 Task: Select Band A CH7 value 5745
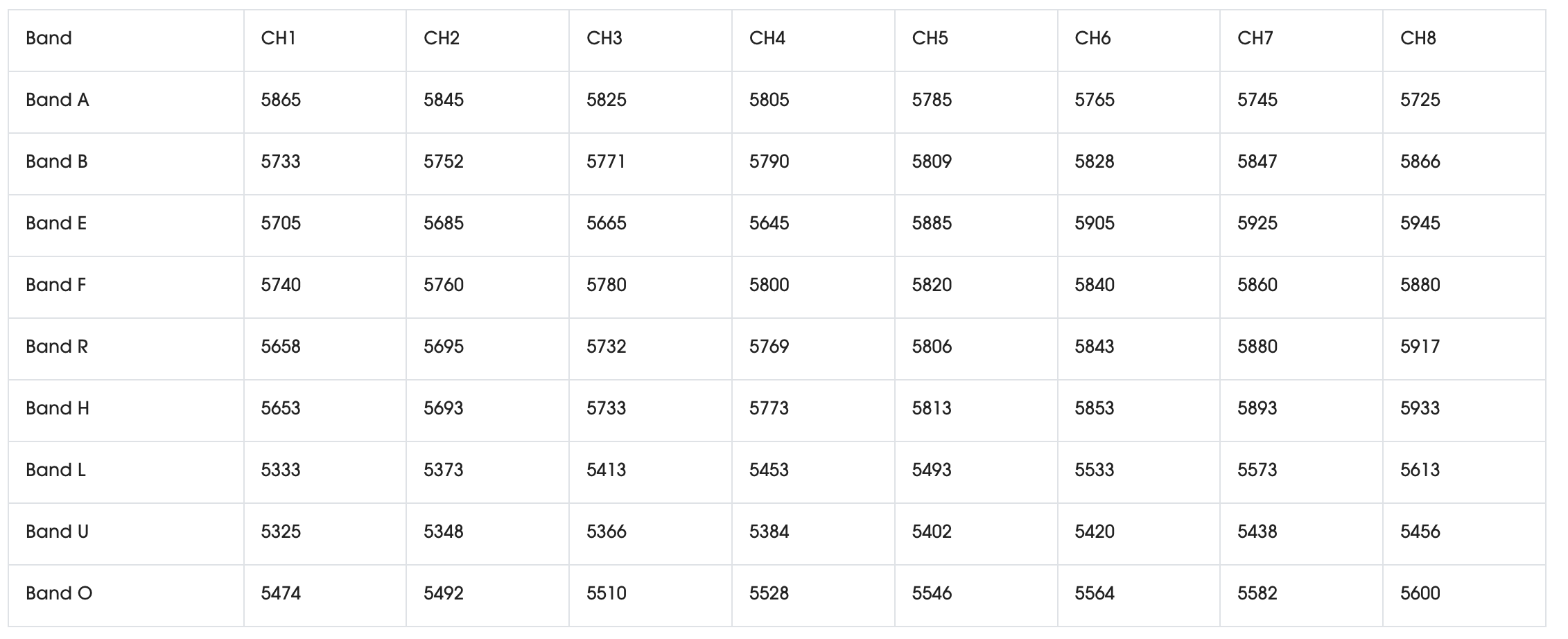pos(1257,100)
